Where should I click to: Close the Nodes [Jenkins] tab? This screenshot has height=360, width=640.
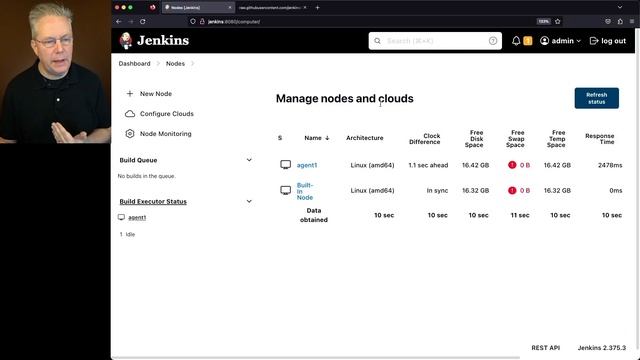[x=229, y=7]
